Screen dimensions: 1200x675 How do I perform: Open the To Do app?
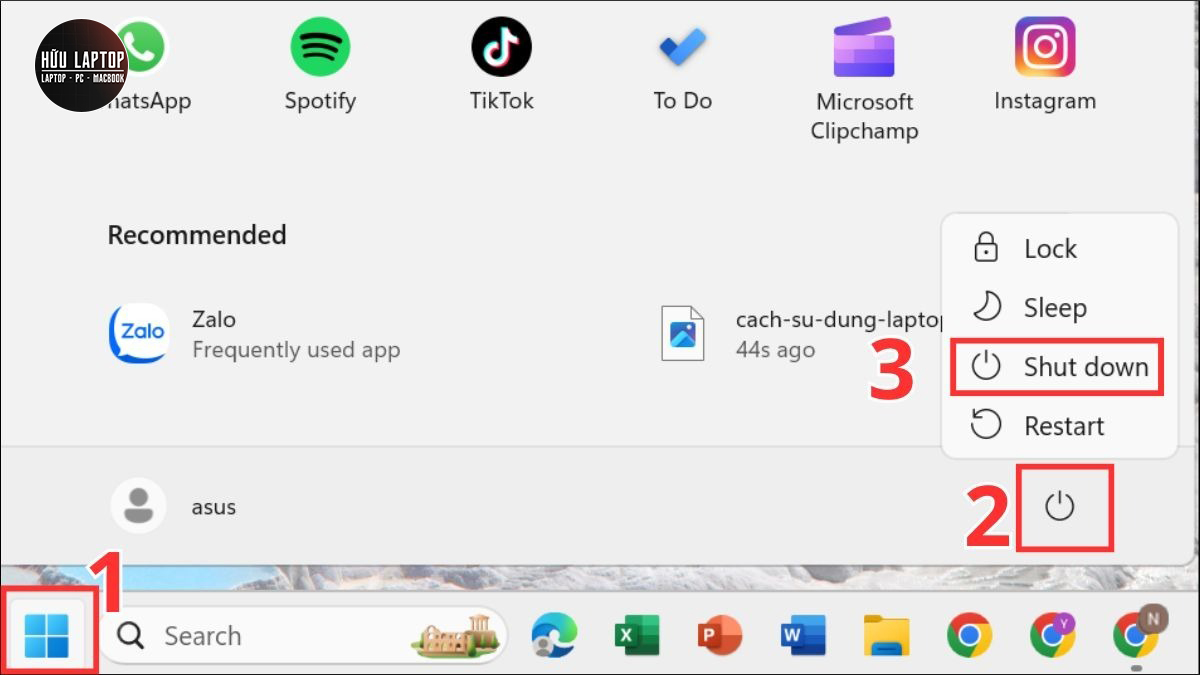coord(682,64)
